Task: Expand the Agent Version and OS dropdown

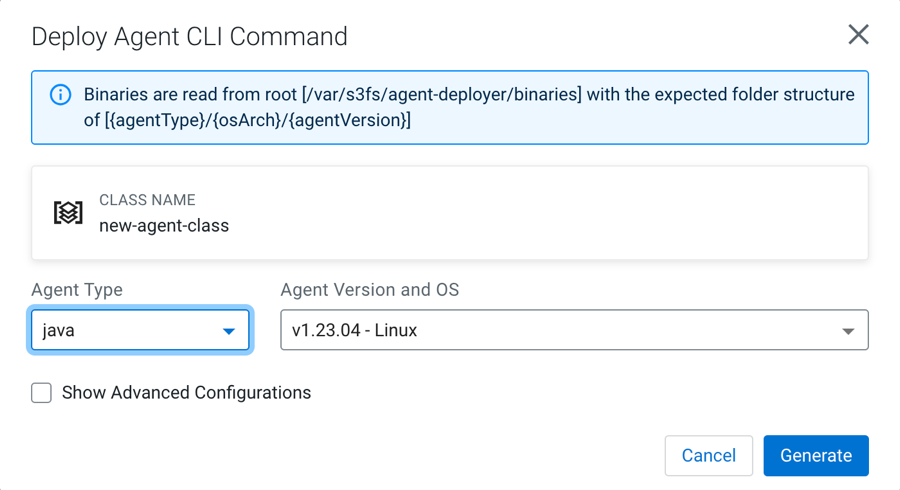Action: 574,330
